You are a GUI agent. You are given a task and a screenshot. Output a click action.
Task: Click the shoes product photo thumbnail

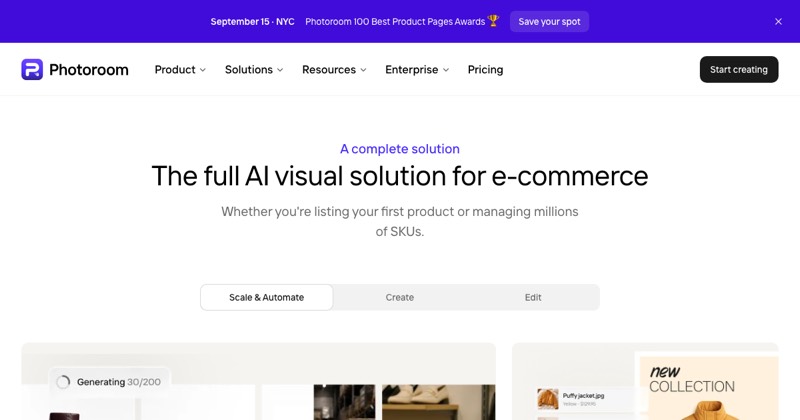click(x=438, y=402)
